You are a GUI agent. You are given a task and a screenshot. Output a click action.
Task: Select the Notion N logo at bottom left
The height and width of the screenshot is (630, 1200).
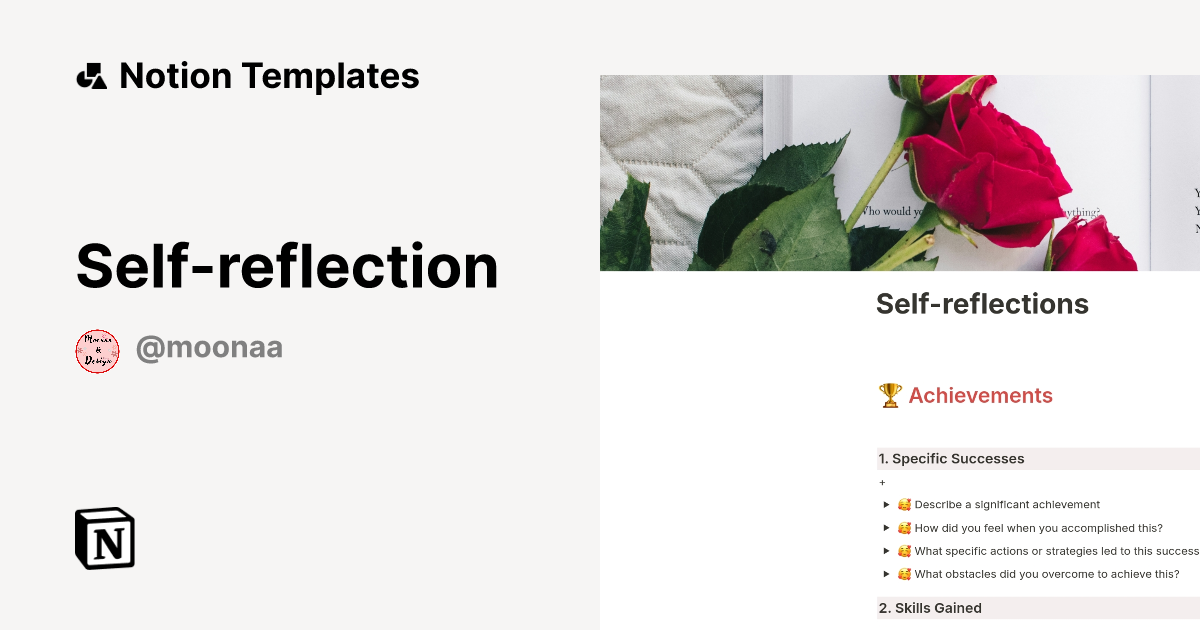(x=105, y=538)
